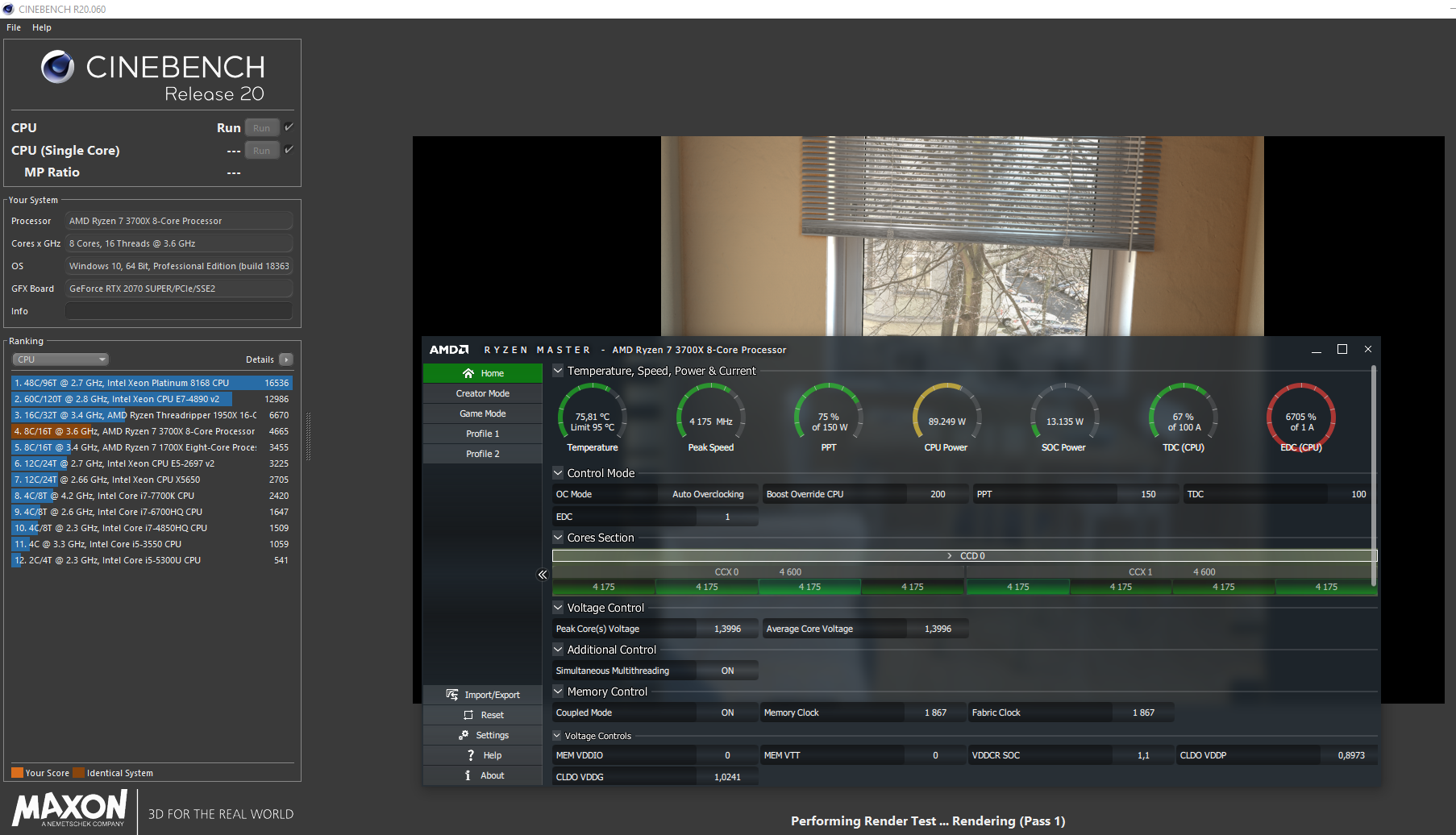The width and height of the screenshot is (1456, 835).
Task: Select Profile 2 in Ryzen Master
Action: tap(483, 454)
